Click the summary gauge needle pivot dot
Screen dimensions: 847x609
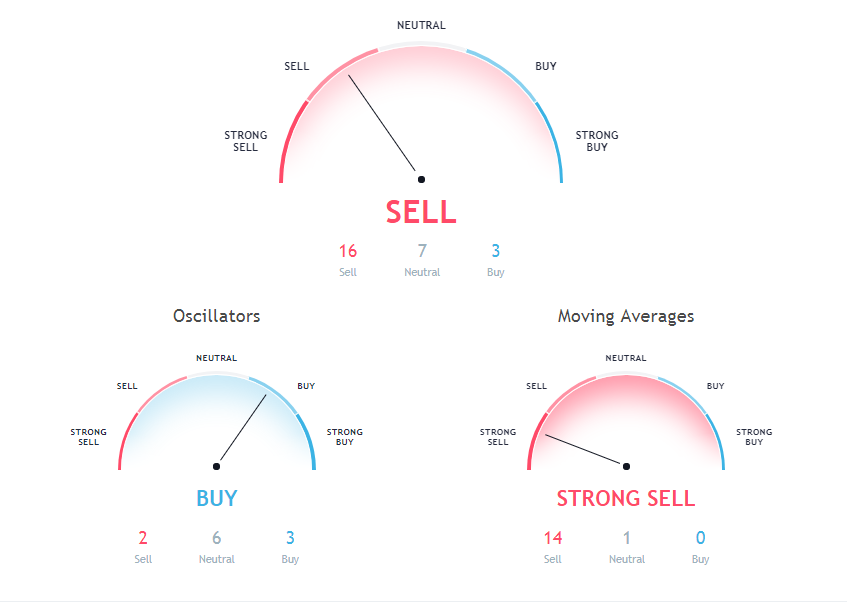point(421,180)
